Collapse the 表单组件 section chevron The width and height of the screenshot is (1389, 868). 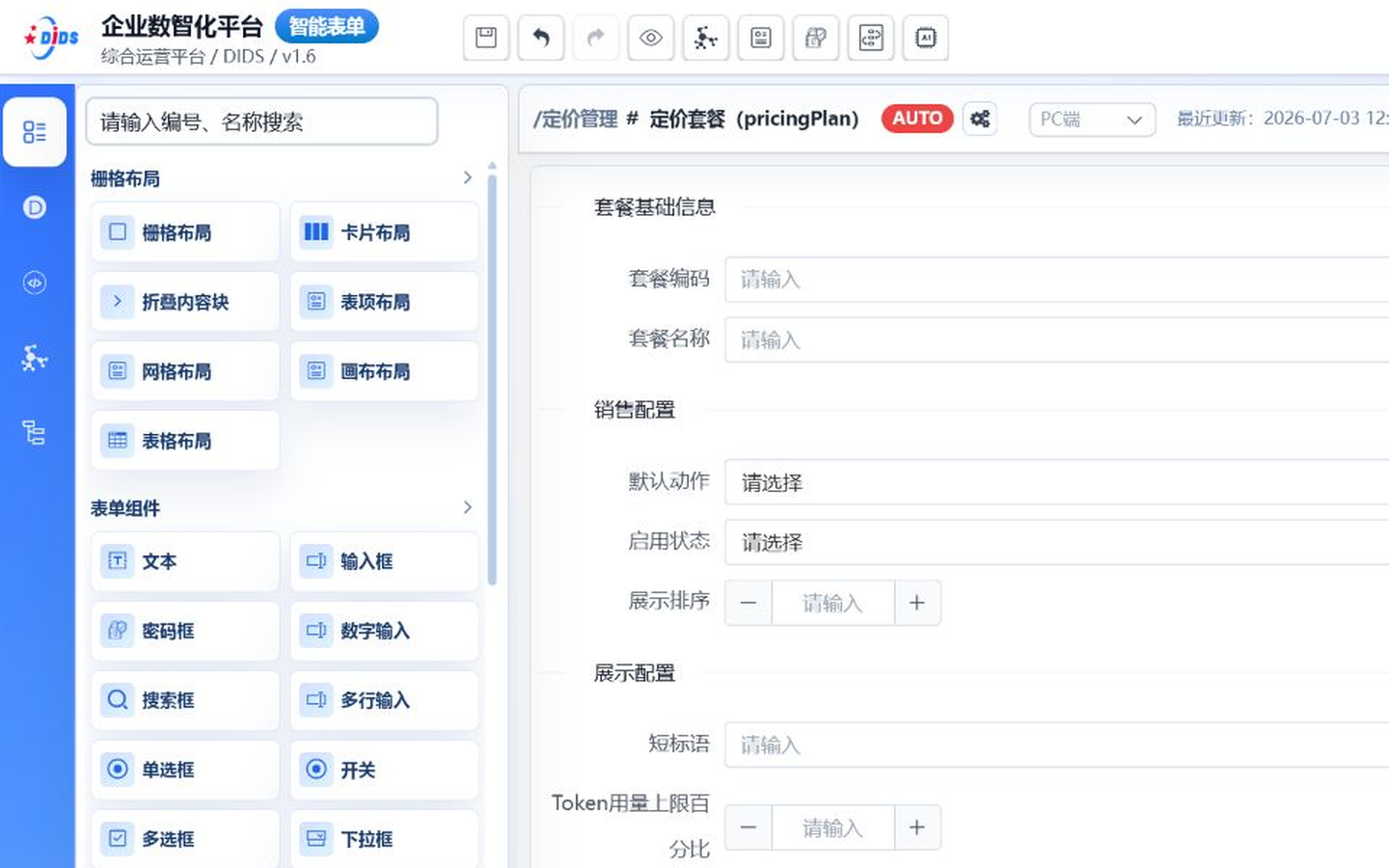click(x=467, y=507)
